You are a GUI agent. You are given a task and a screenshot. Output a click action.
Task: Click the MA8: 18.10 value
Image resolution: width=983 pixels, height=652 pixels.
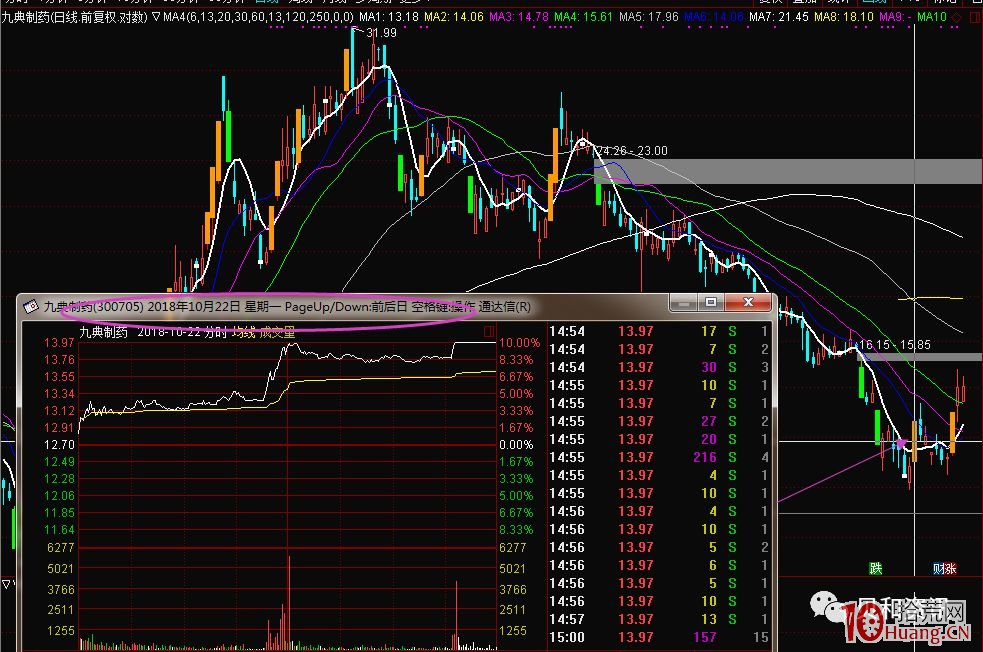[844, 17]
